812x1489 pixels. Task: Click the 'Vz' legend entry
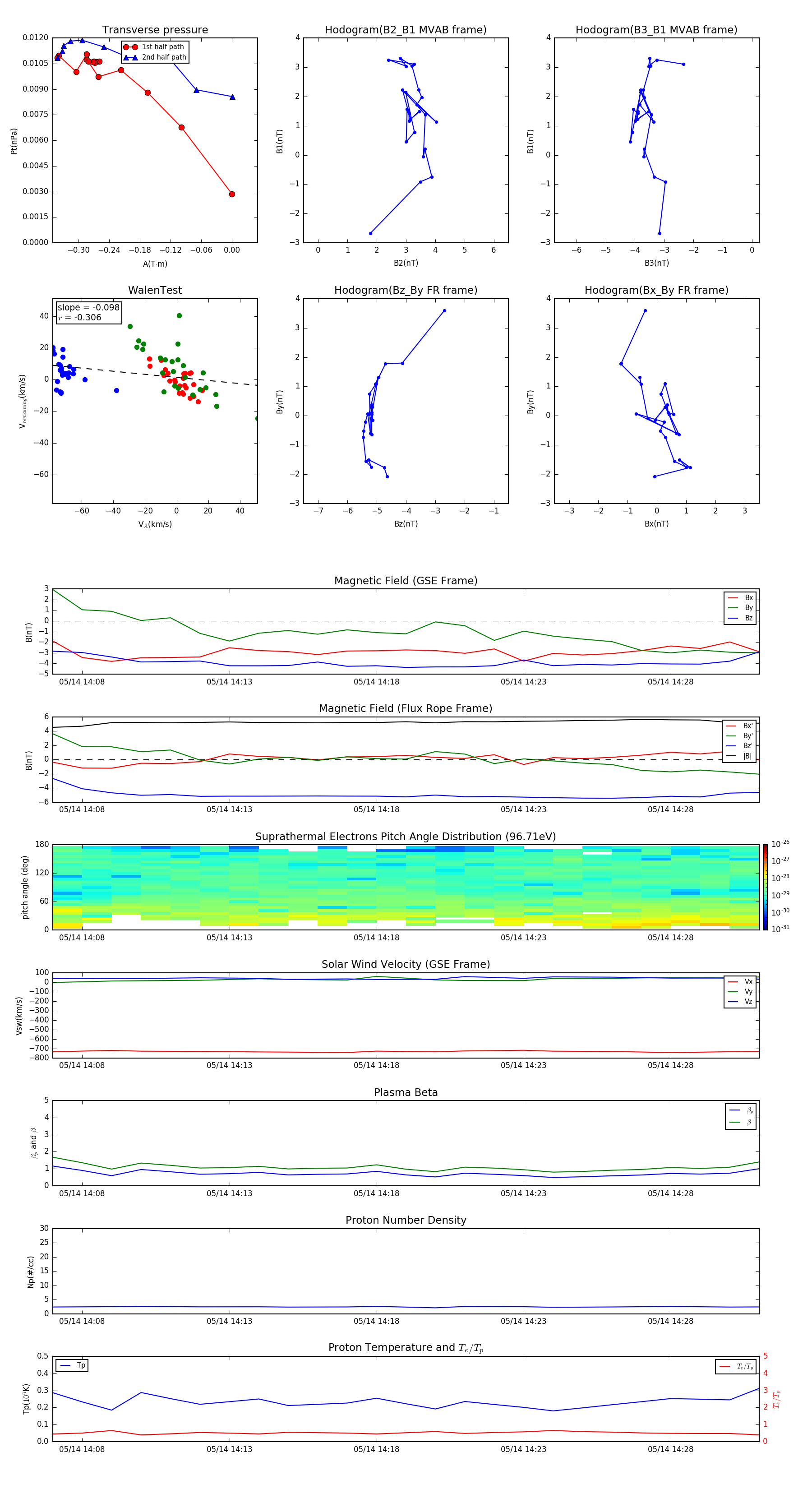pos(740,1002)
